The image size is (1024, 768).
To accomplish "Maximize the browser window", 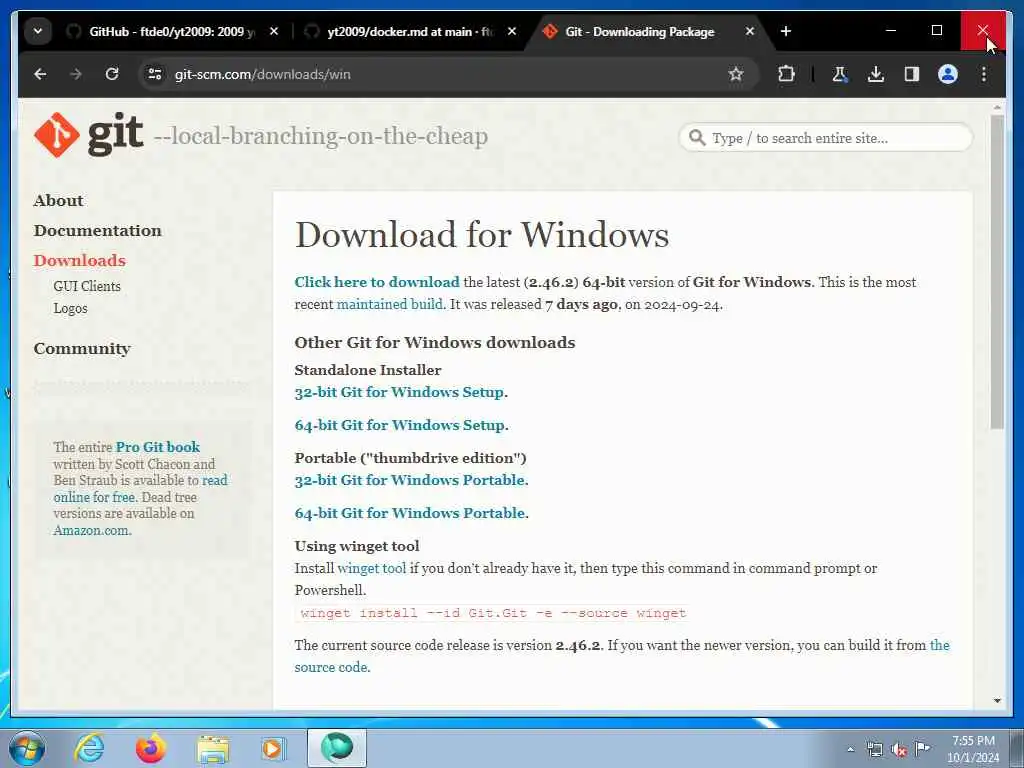I will (x=936, y=31).
